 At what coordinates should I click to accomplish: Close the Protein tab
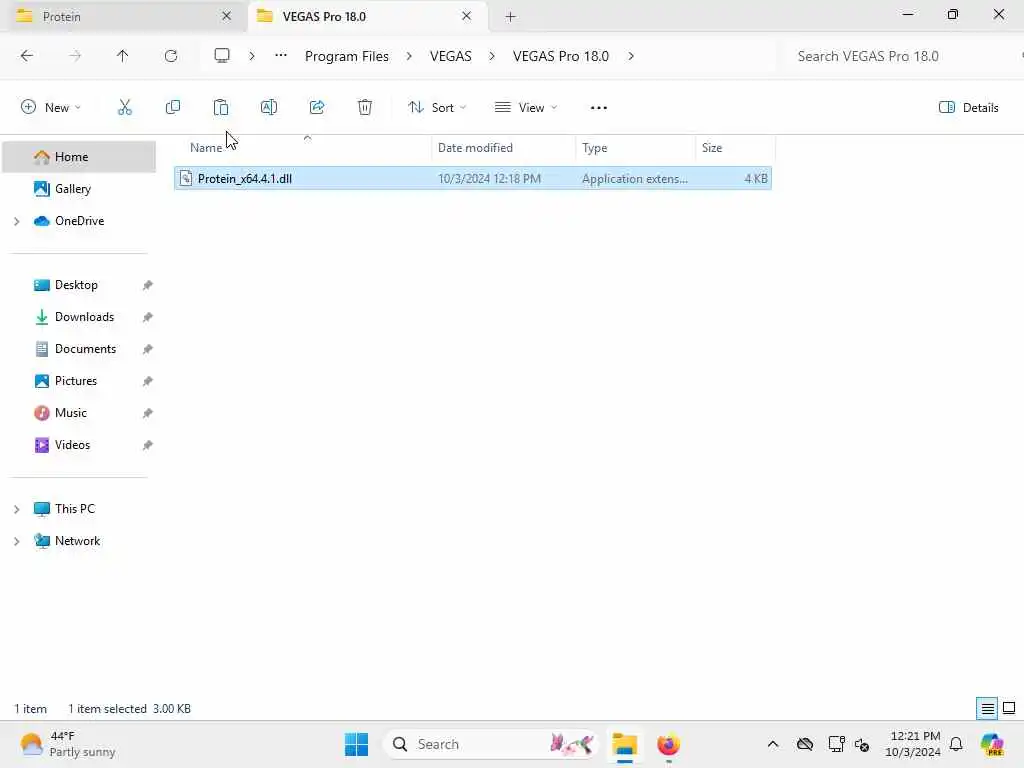(227, 16)
